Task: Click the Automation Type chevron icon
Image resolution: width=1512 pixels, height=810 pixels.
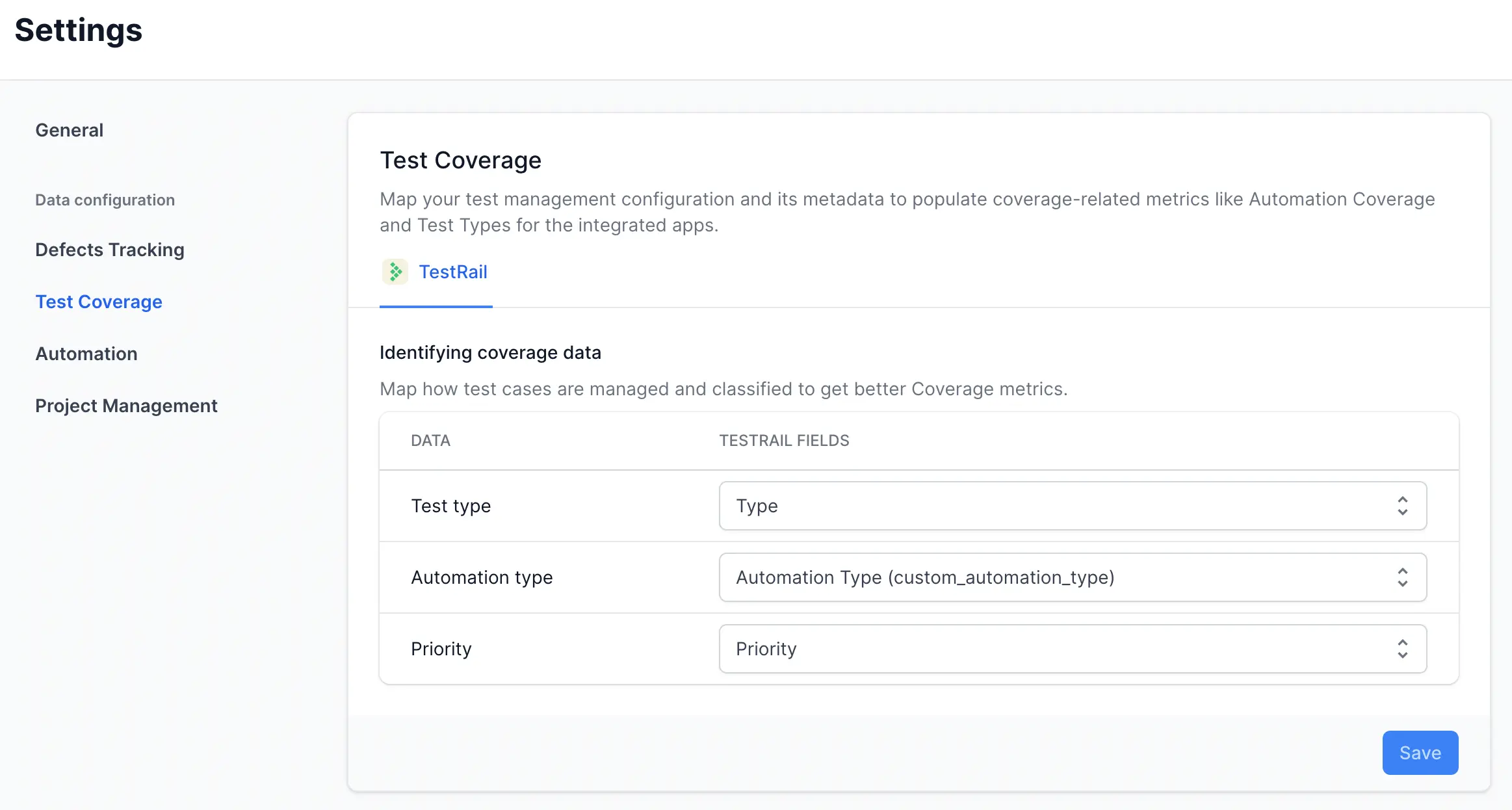Action: tap(1402, 577)
